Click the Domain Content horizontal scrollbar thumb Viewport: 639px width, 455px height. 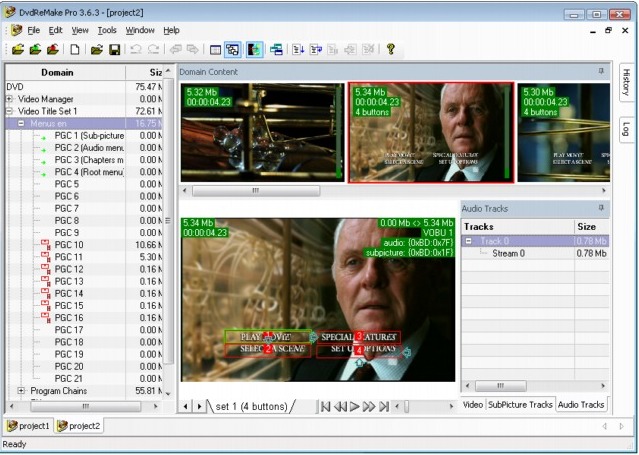pos(256,190)
